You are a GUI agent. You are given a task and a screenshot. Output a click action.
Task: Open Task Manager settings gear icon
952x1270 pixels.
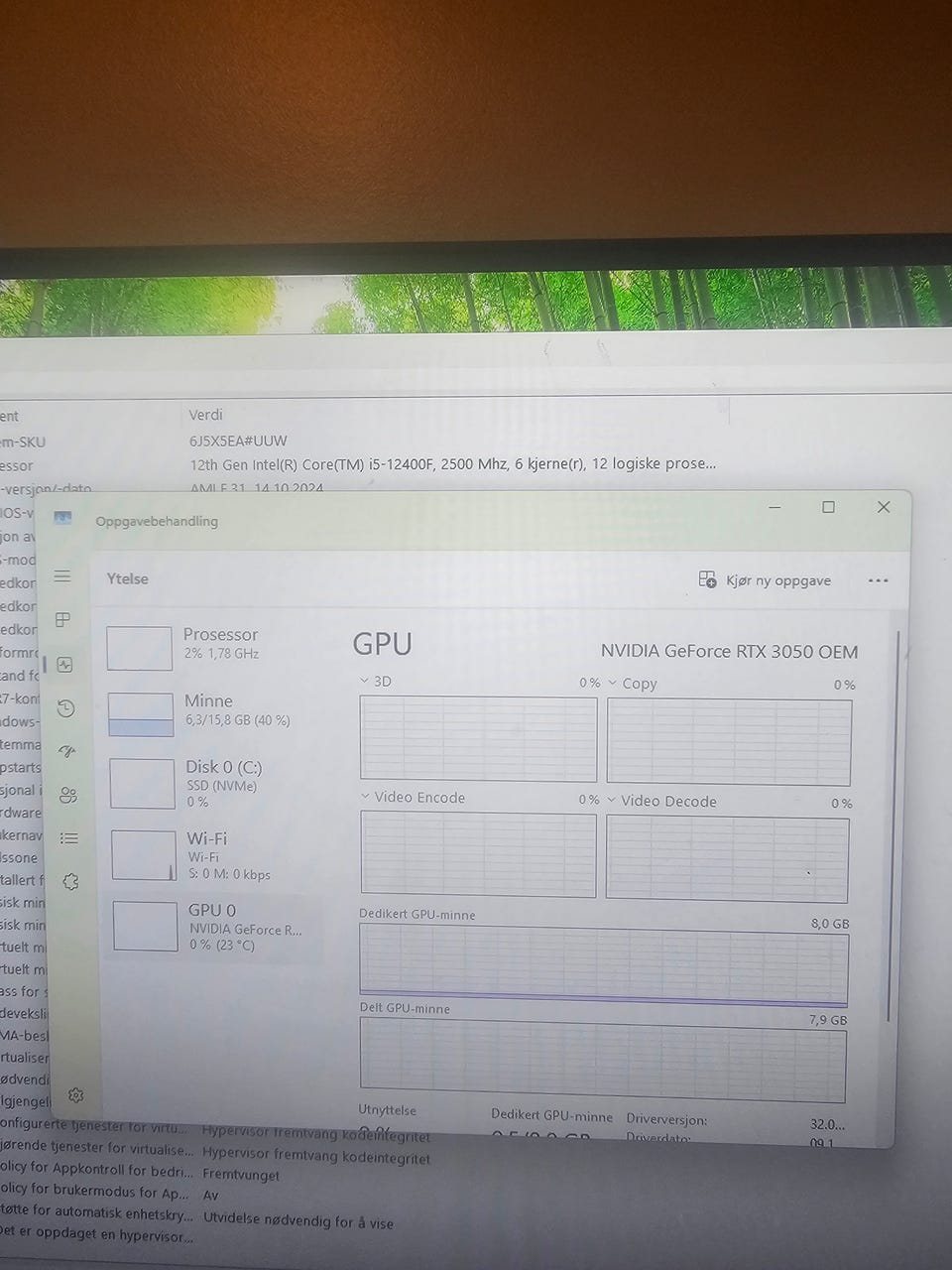pos(75,1095)
